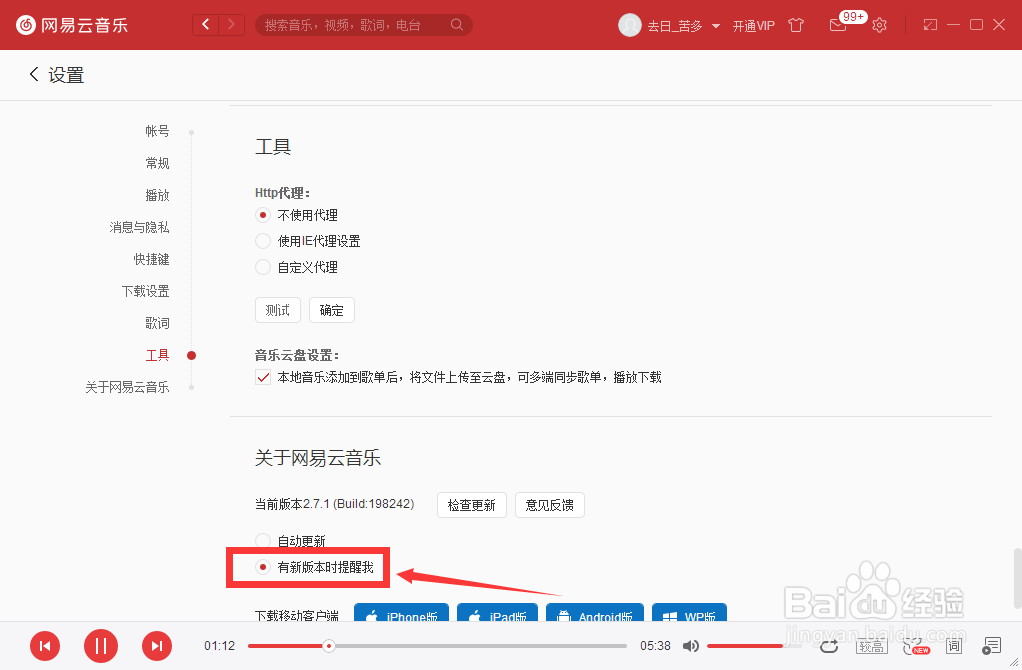Click the song progress slider
The image size is (1022, 670).
[x=437, y=646]
